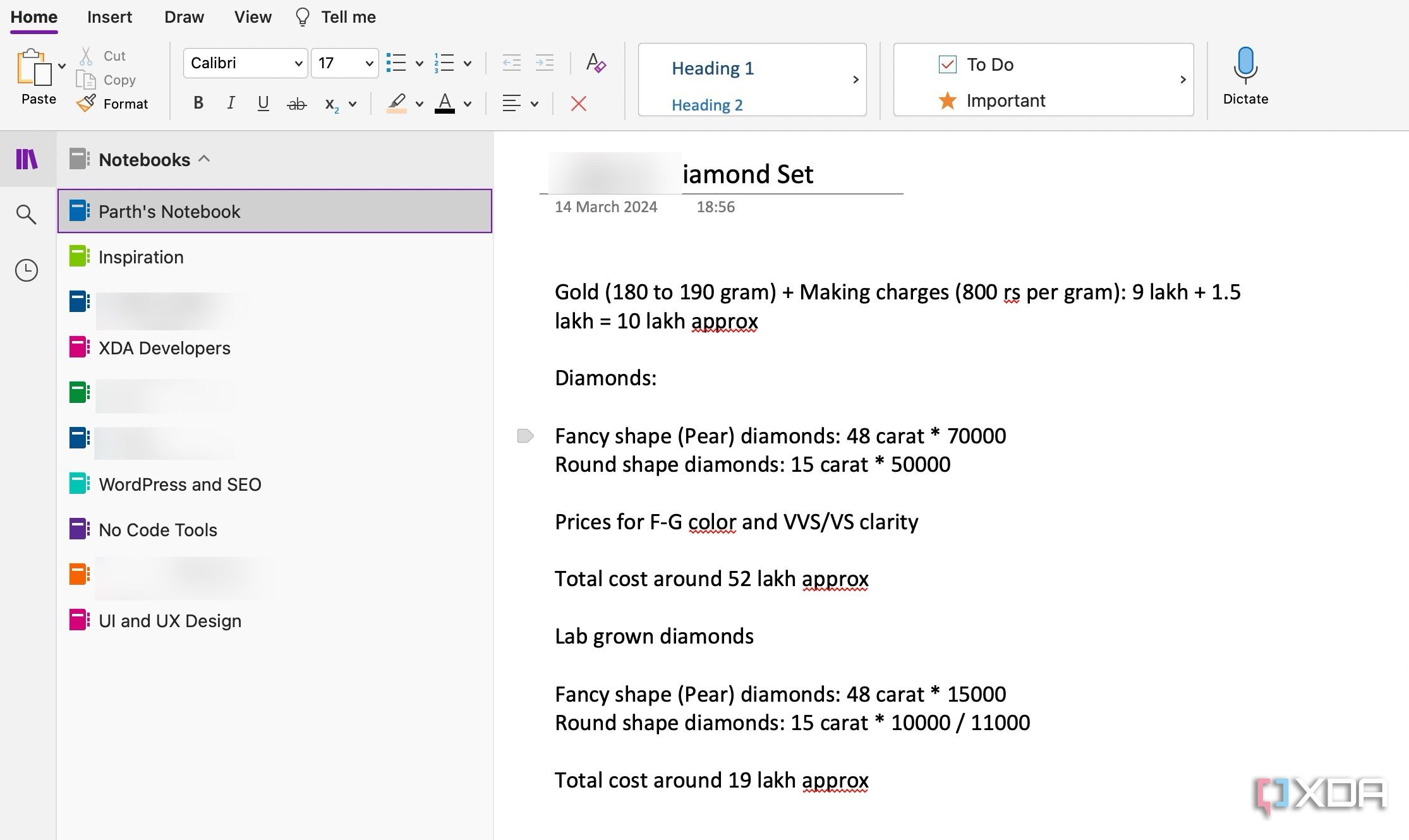This screenshot has height=840, width=1409.
Task: Click the note tag beside Fancy shape diamonds
Action: coord(524,435)
